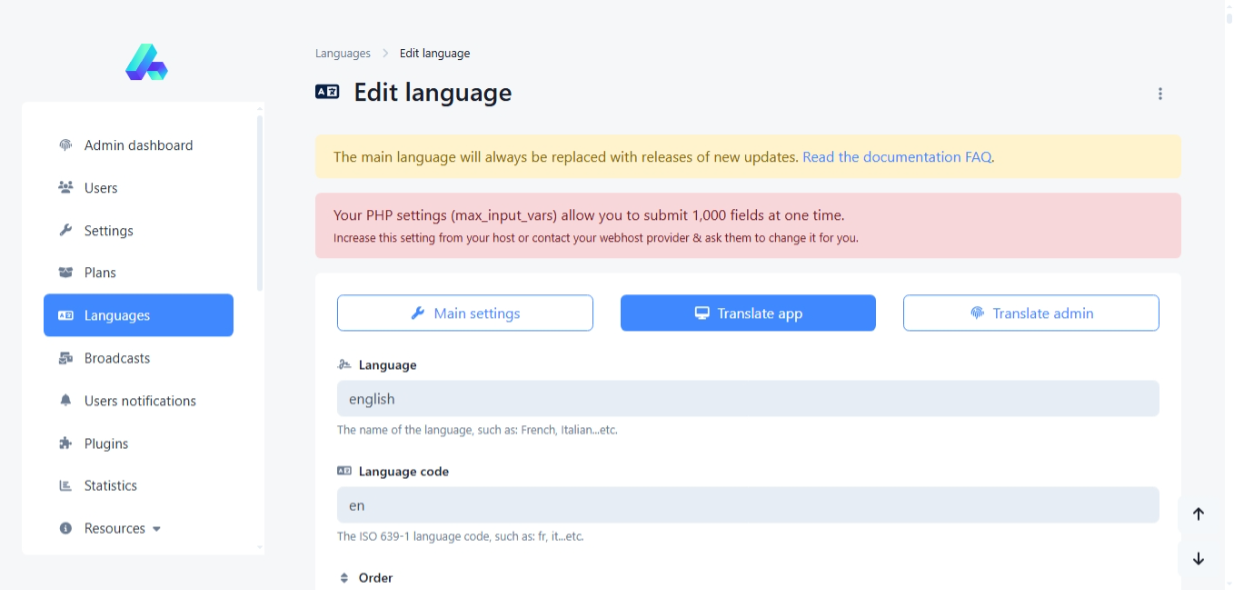Click the Broadcasts icon in sidebar
1234x590 pixels.
tap(66, 358)
